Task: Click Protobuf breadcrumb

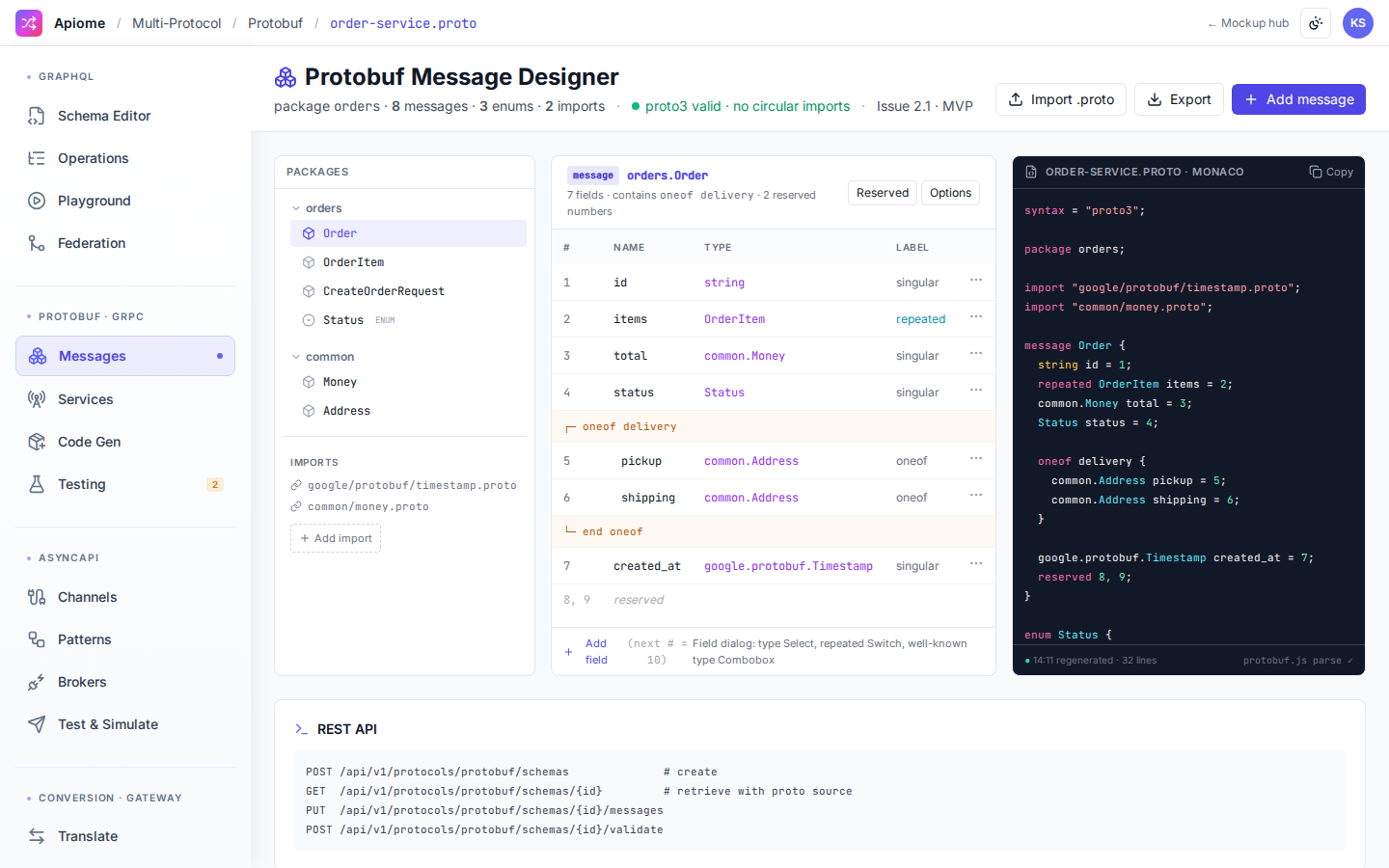Action: tap(275, 23)
